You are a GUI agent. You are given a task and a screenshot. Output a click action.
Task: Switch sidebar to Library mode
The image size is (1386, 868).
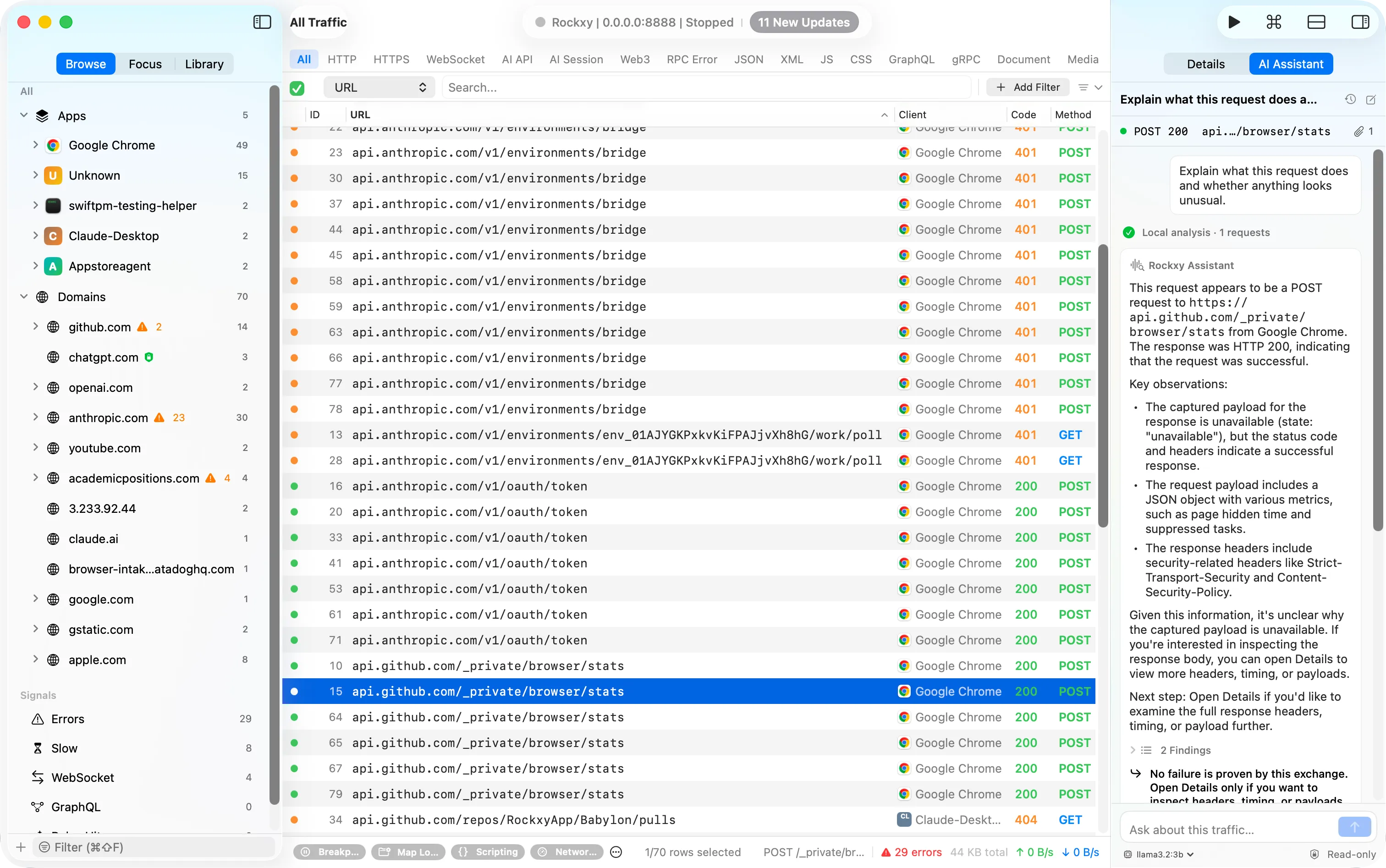204,64
